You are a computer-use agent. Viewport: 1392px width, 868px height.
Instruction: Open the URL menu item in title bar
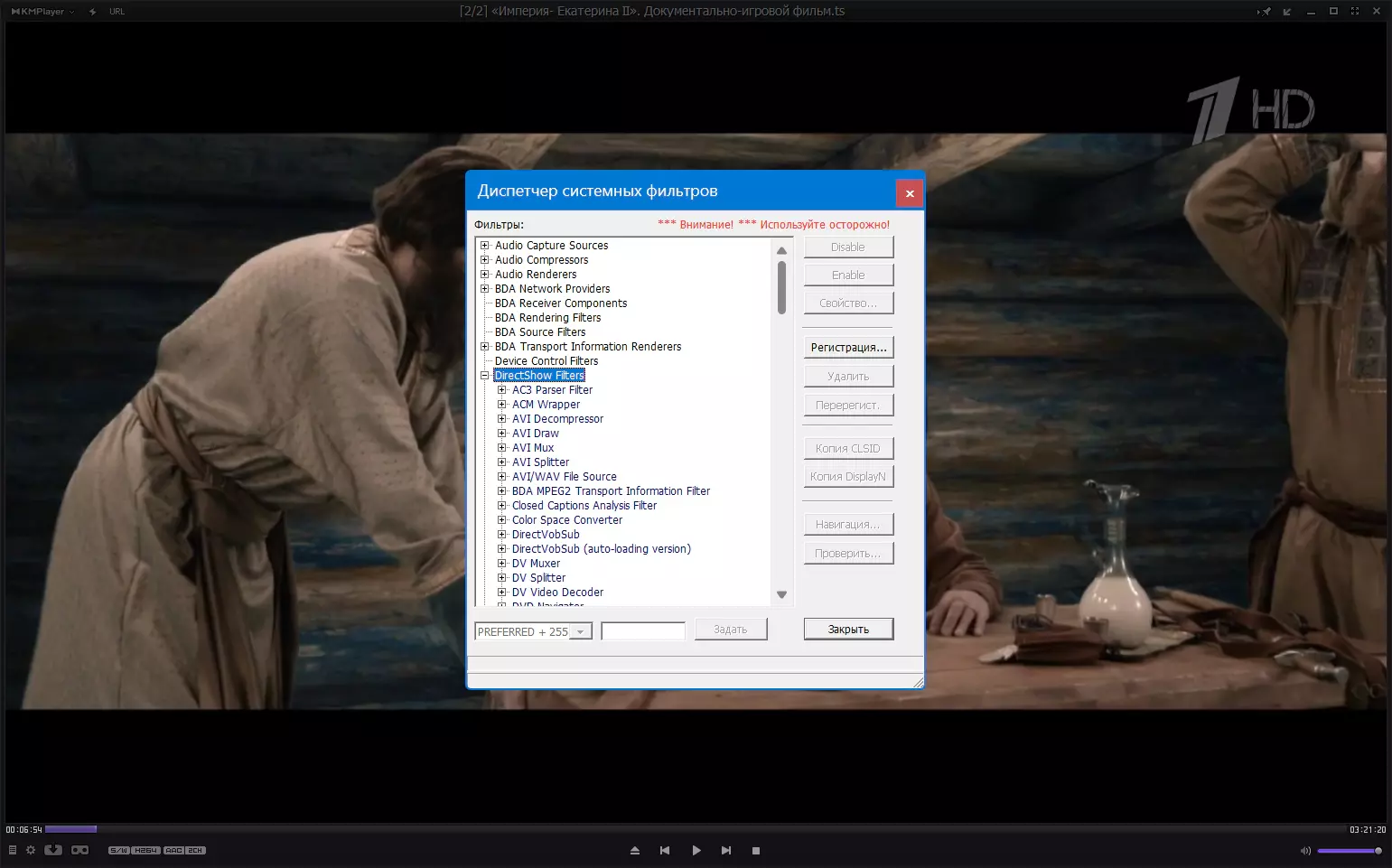coord(117,12)
